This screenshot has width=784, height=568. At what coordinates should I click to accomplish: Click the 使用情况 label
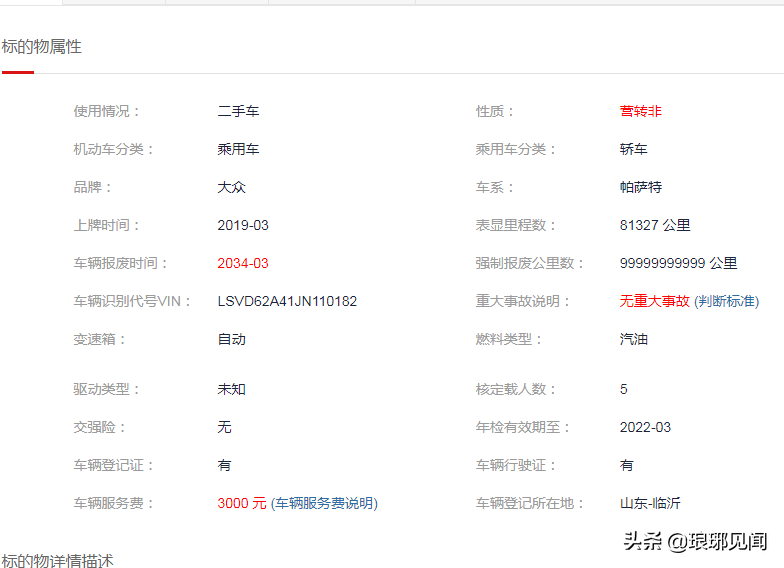pos(106,111)
